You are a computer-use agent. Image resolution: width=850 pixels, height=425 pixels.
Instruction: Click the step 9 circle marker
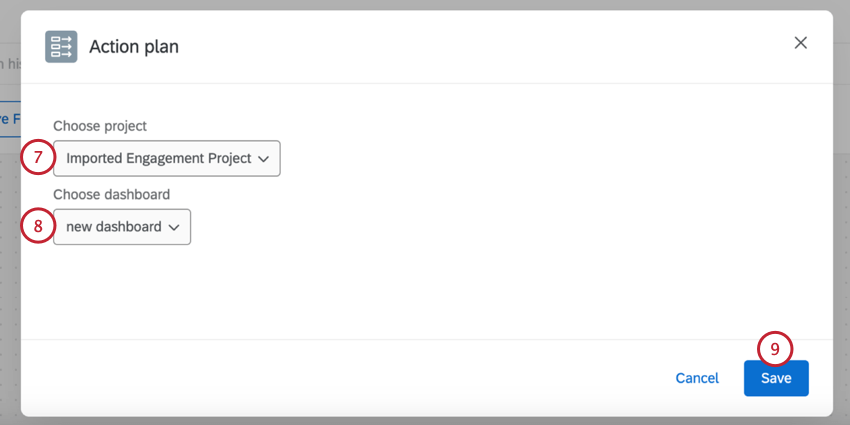(775, 348)
